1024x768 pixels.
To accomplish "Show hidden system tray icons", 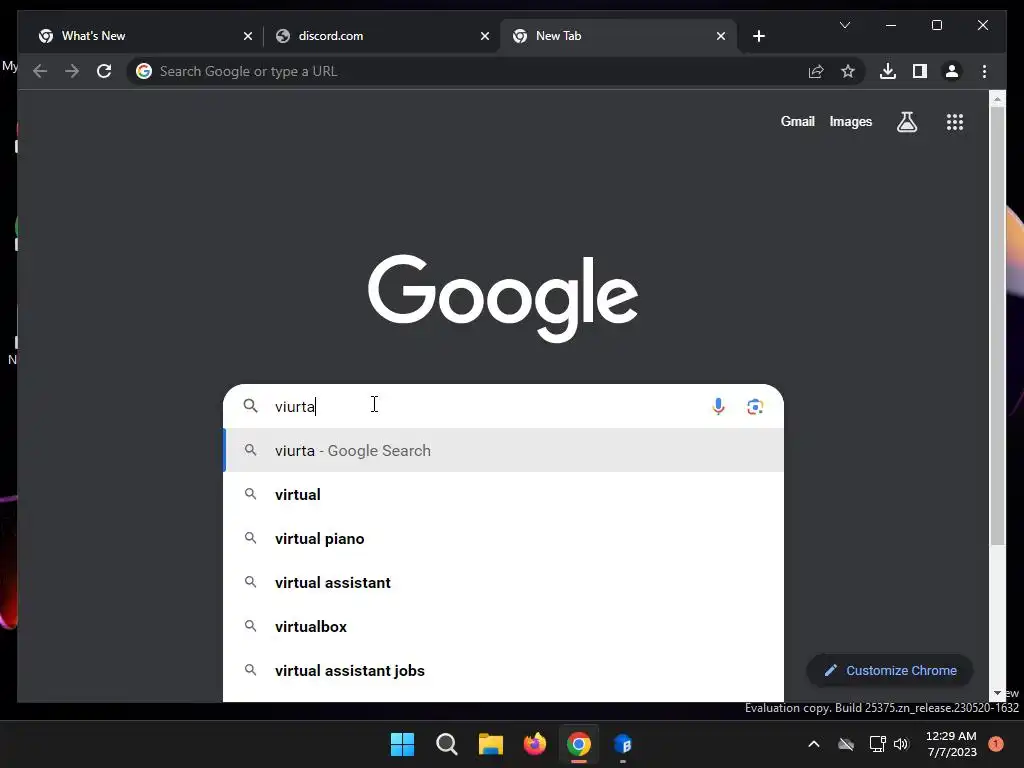I will 814,744.
